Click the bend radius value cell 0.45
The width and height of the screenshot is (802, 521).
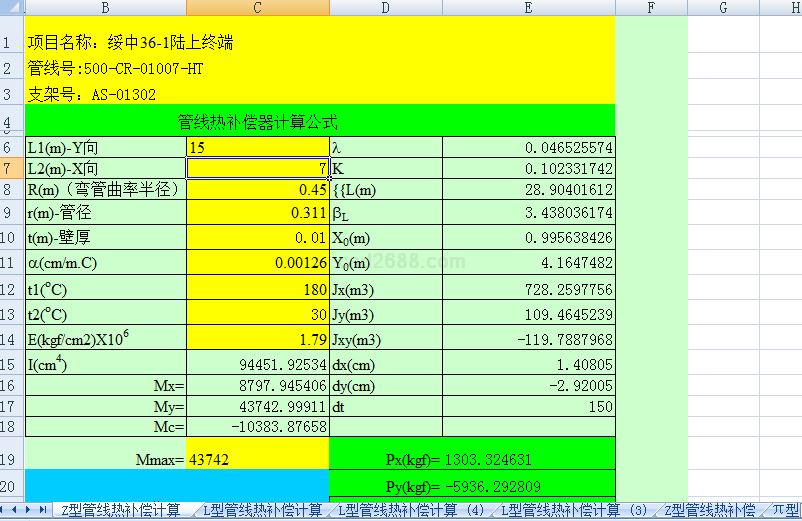tap(257, 189)
